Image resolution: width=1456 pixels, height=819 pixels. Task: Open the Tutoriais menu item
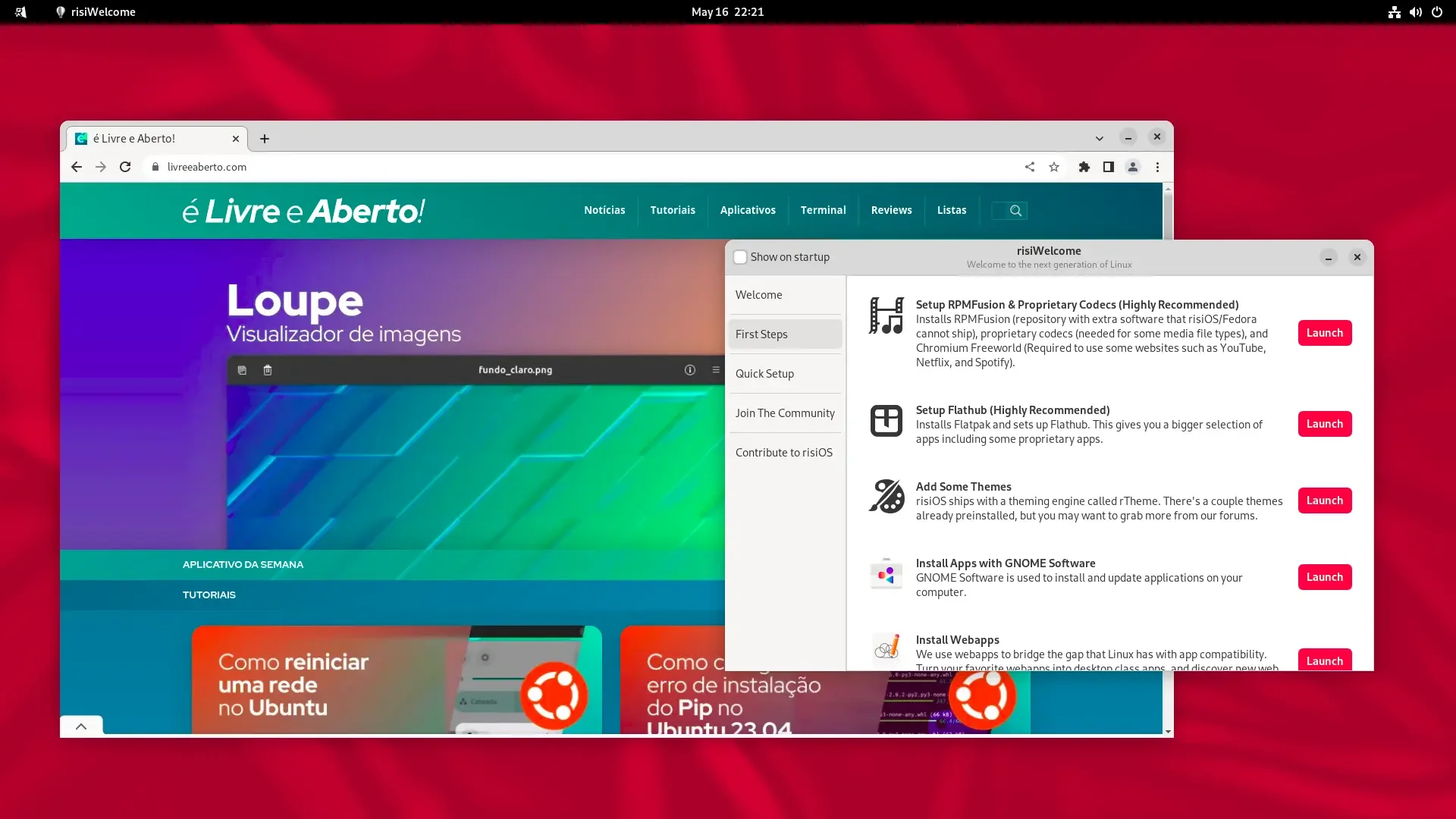pos(673,210)
